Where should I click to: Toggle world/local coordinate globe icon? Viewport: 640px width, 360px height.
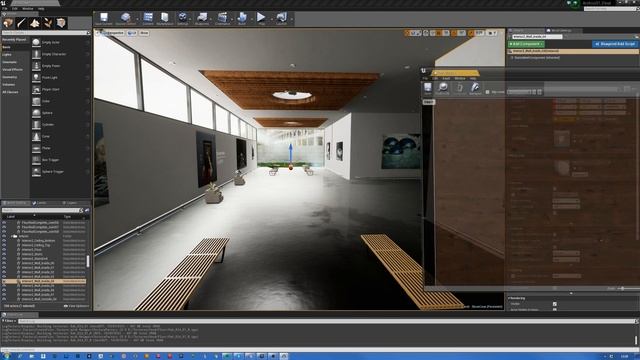(x=426, y=33)
